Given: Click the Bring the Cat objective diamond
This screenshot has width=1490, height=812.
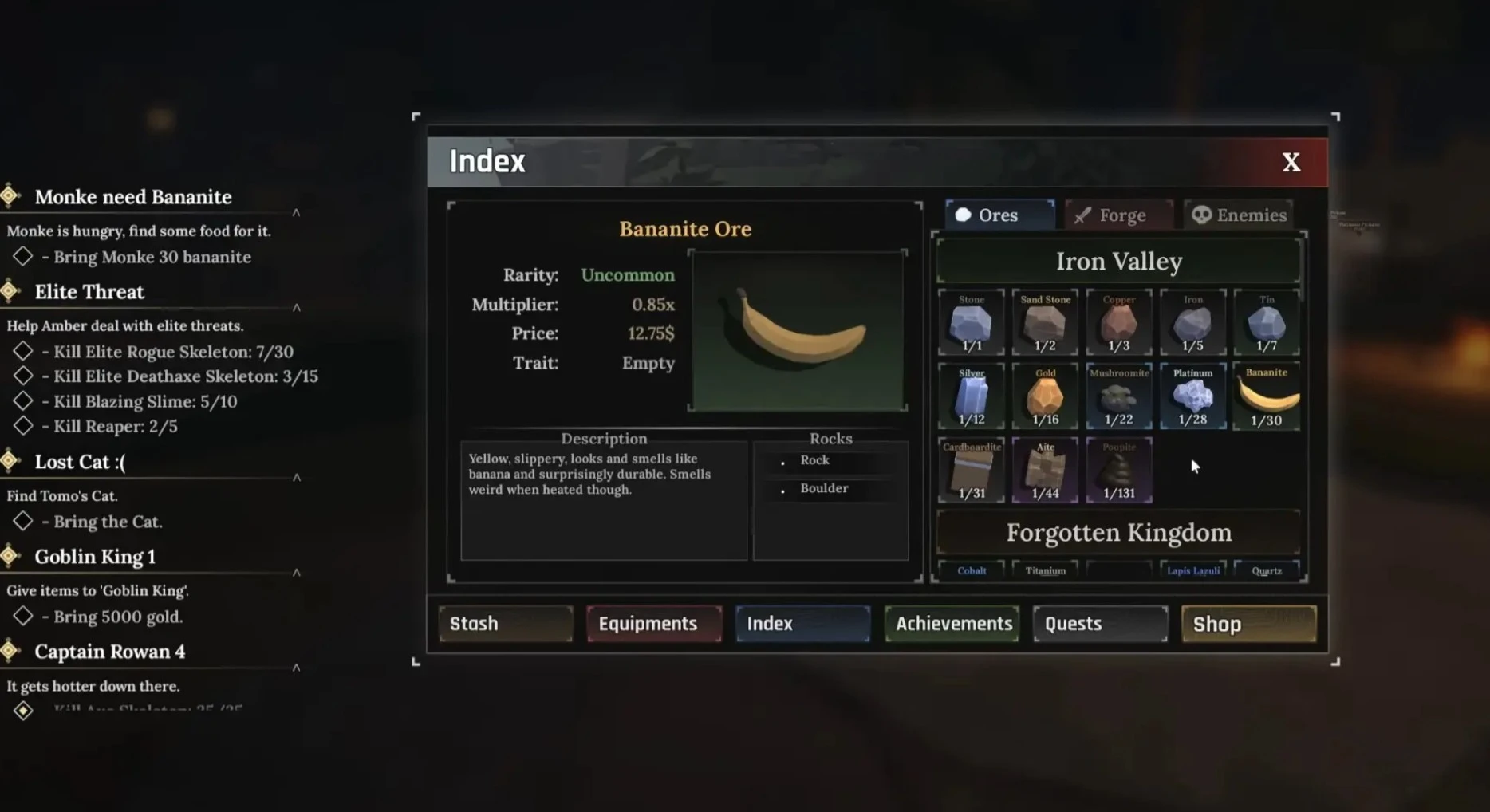Looking at the screenshot, I should point(22,521).
